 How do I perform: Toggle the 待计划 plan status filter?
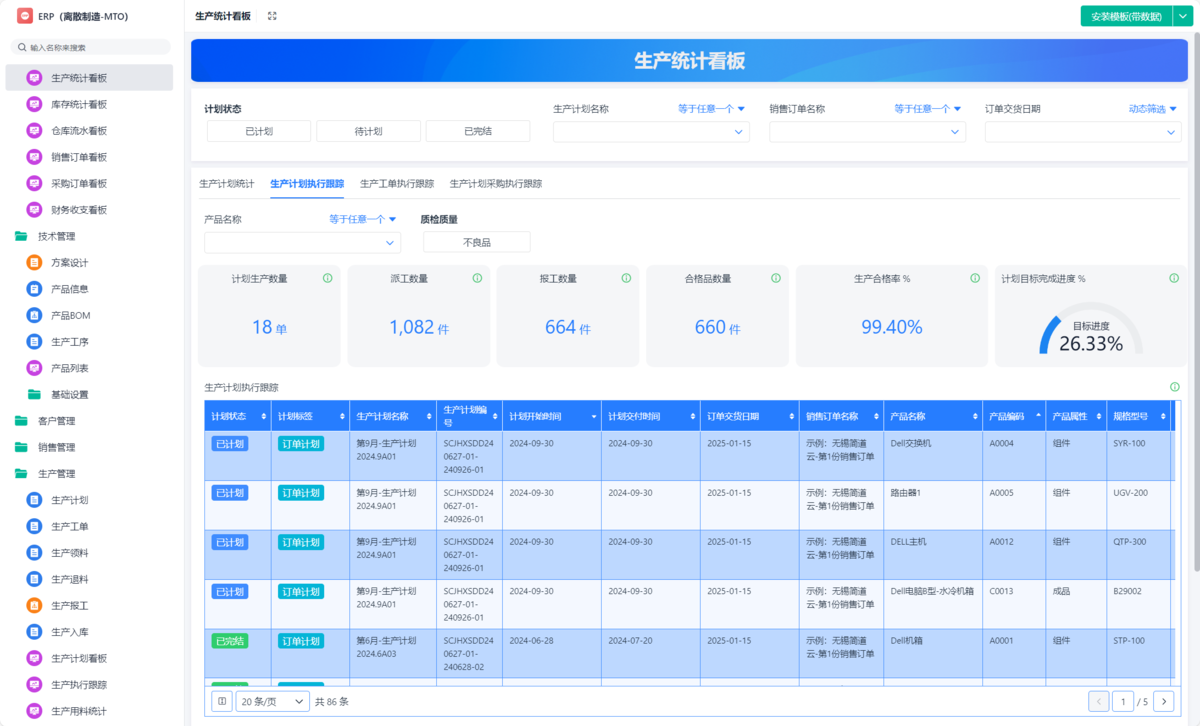click(368, 131)
